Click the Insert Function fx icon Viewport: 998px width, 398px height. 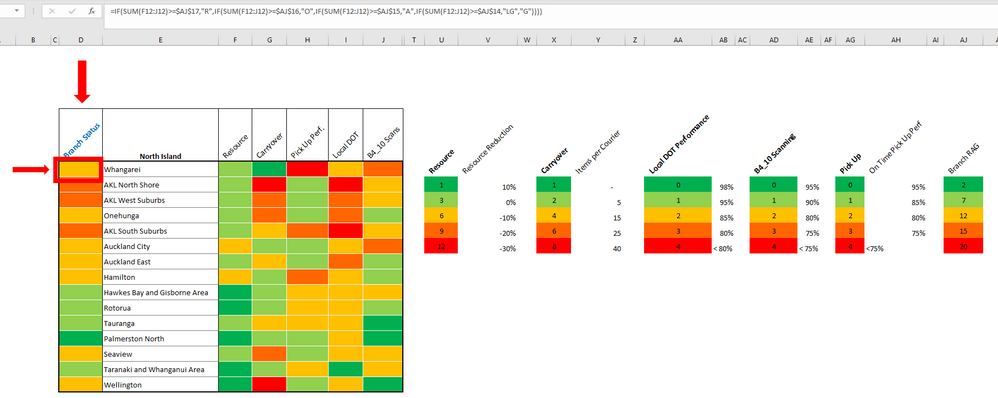(92, 11)
